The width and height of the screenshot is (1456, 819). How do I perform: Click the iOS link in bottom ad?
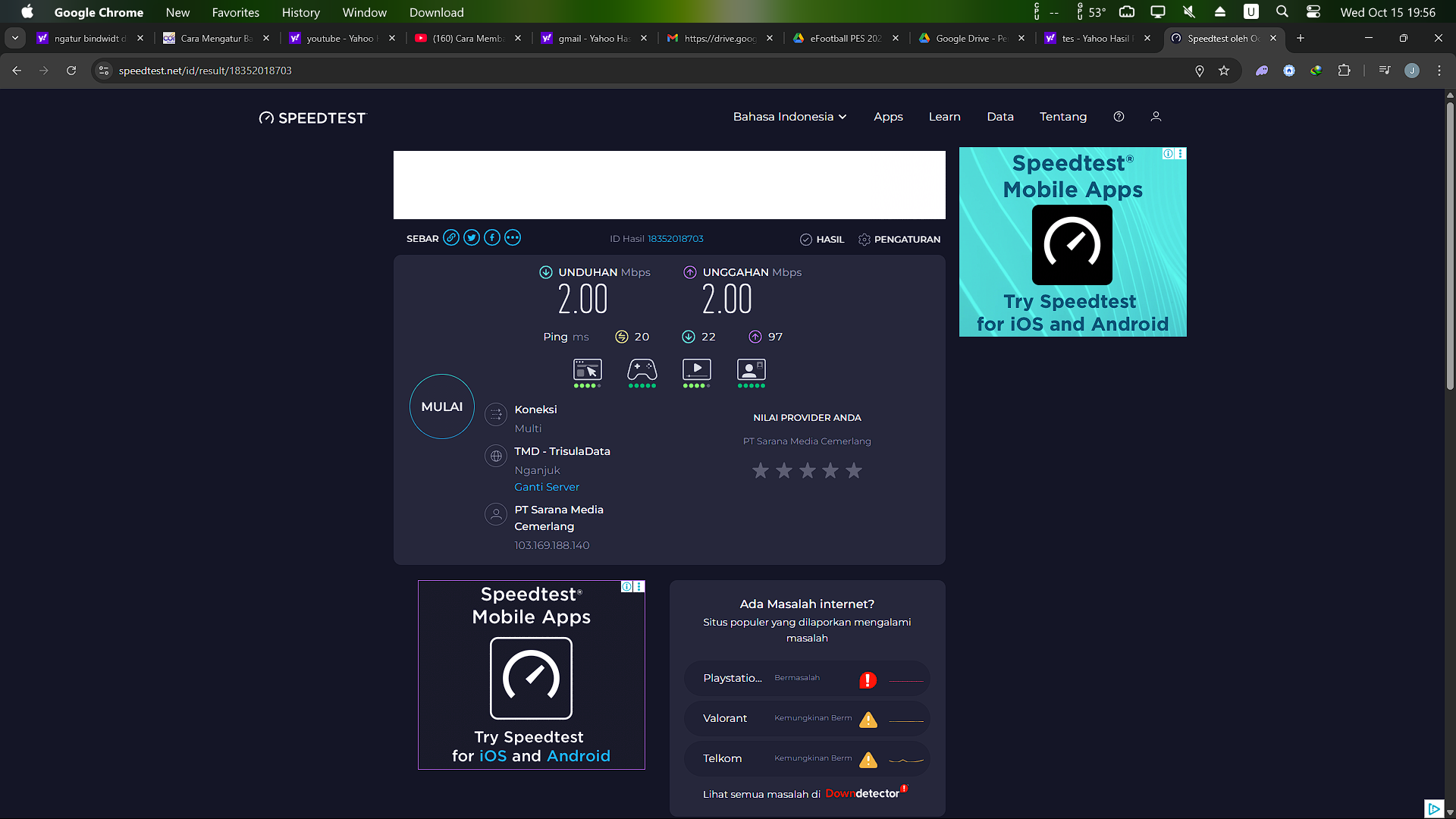(493, 756)
